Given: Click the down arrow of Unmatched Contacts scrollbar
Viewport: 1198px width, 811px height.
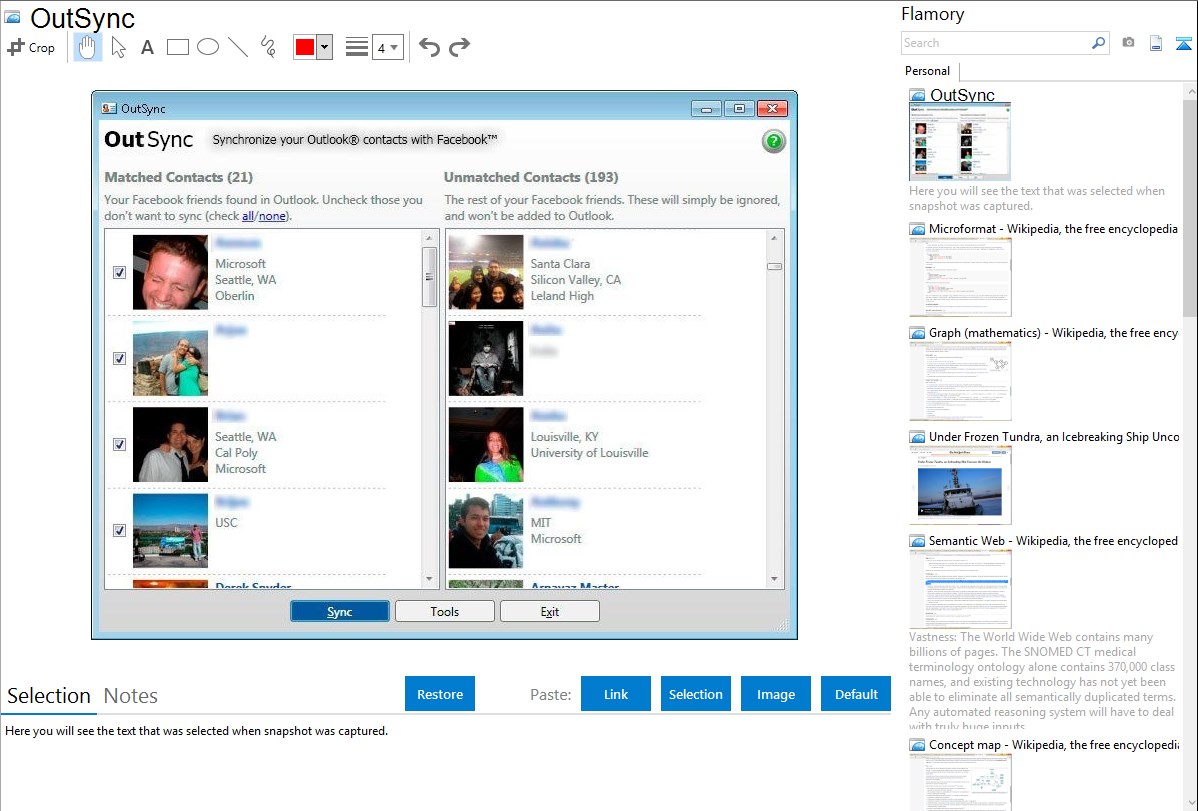Looking at the screenshot, I should tap(774, 579).
